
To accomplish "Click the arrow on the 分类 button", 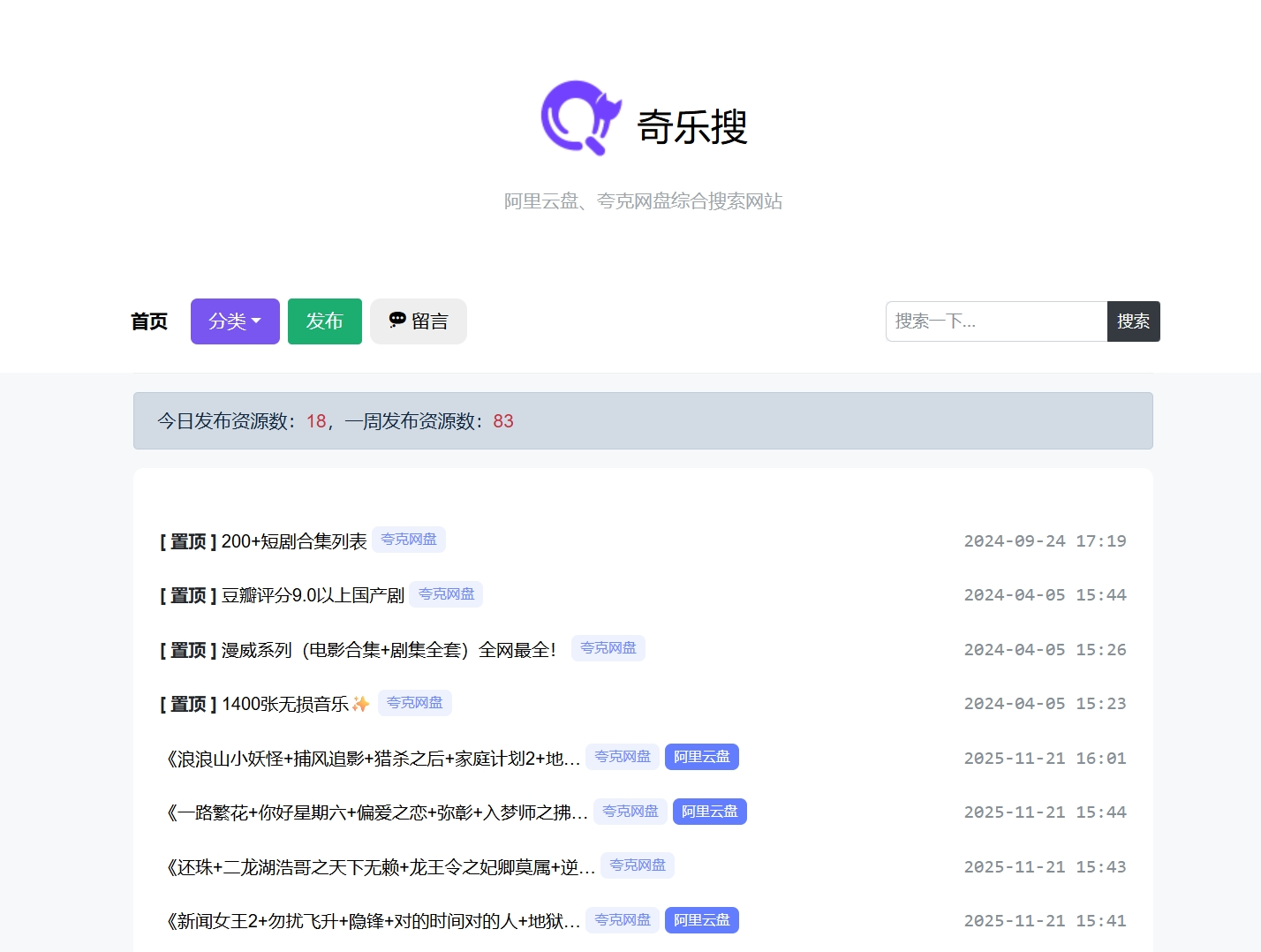I will (x=257, y=321).
